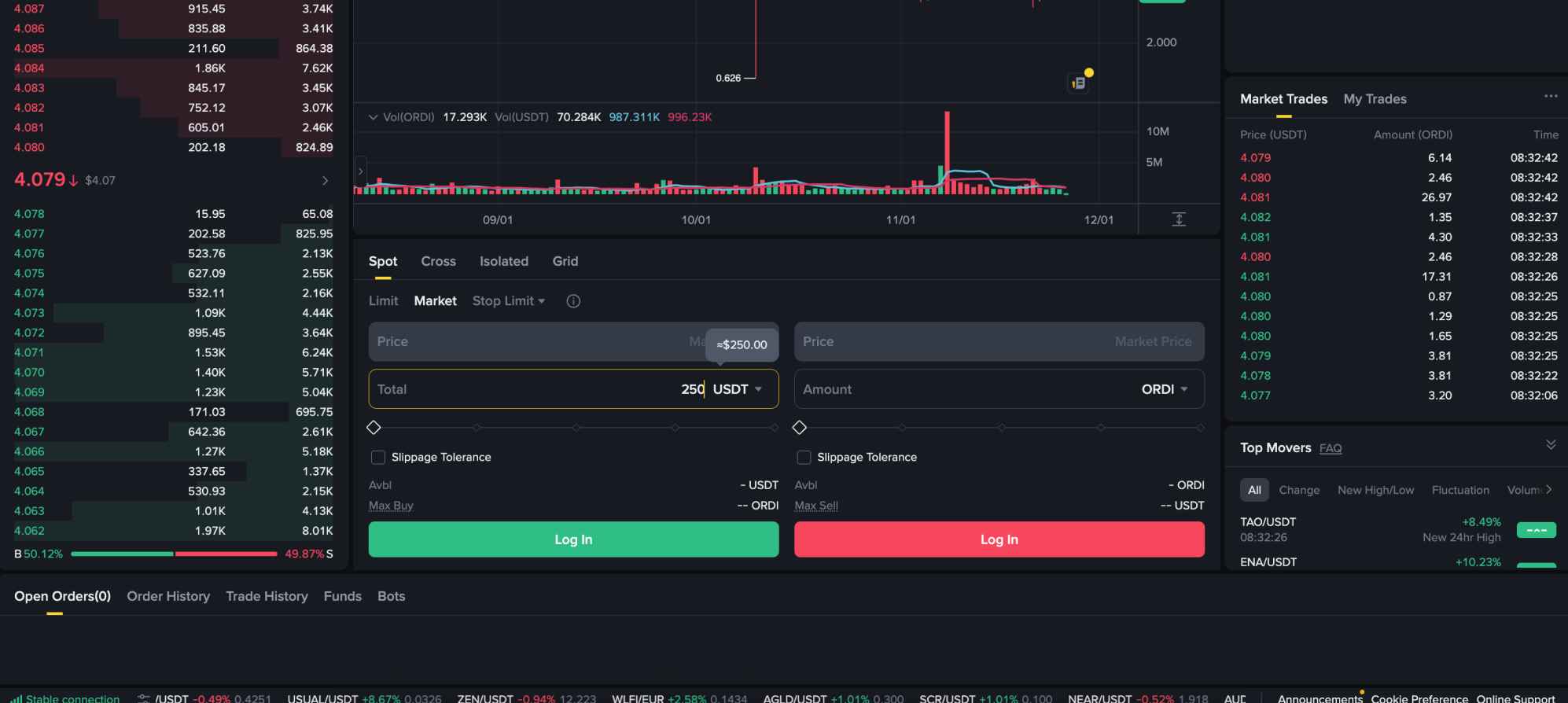Click the buy Total input field
1568x703 pixels.
tap(573, 389)
